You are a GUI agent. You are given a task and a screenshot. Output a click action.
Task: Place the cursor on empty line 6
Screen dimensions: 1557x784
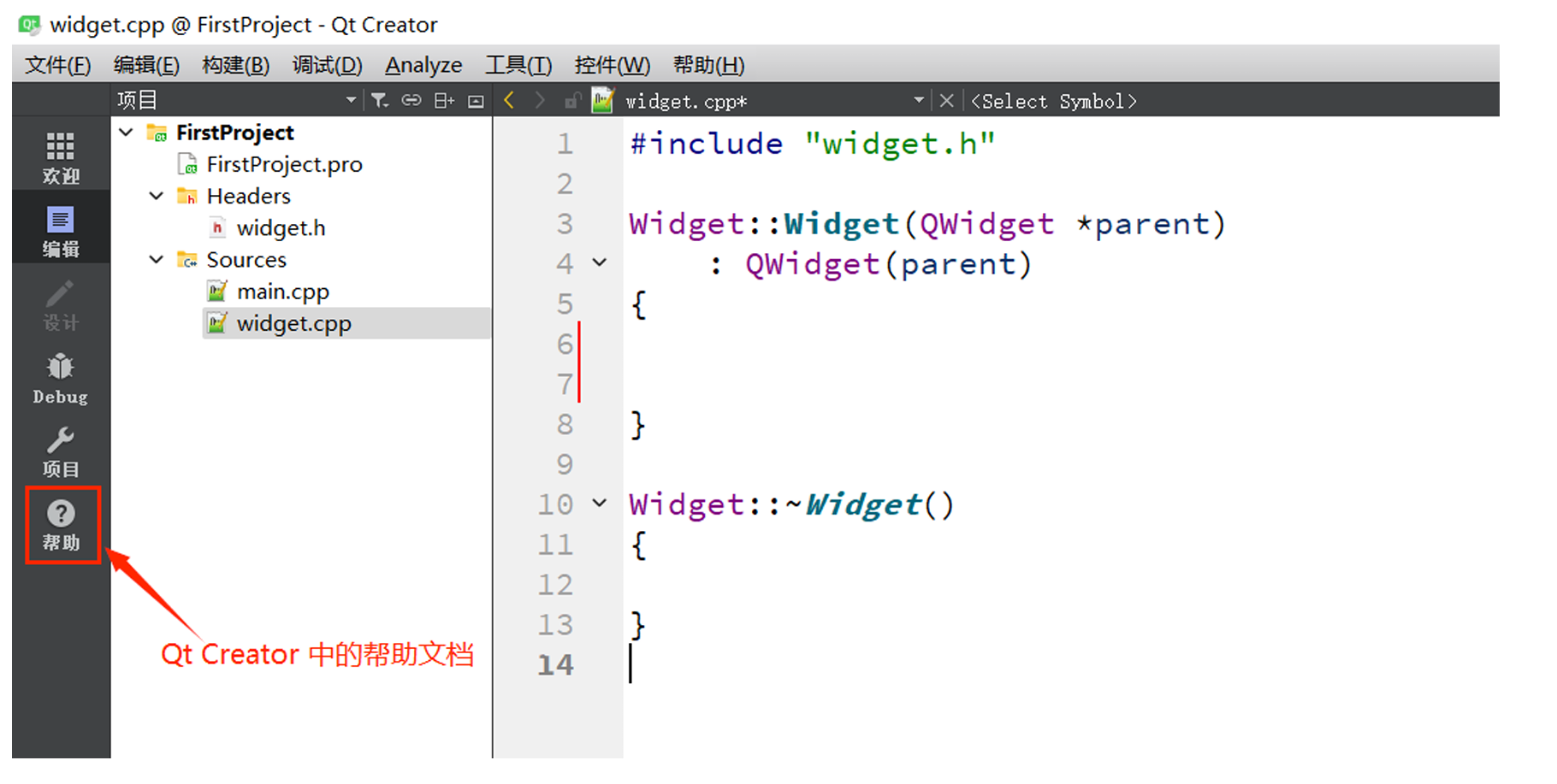click(x=1061, y=344)
